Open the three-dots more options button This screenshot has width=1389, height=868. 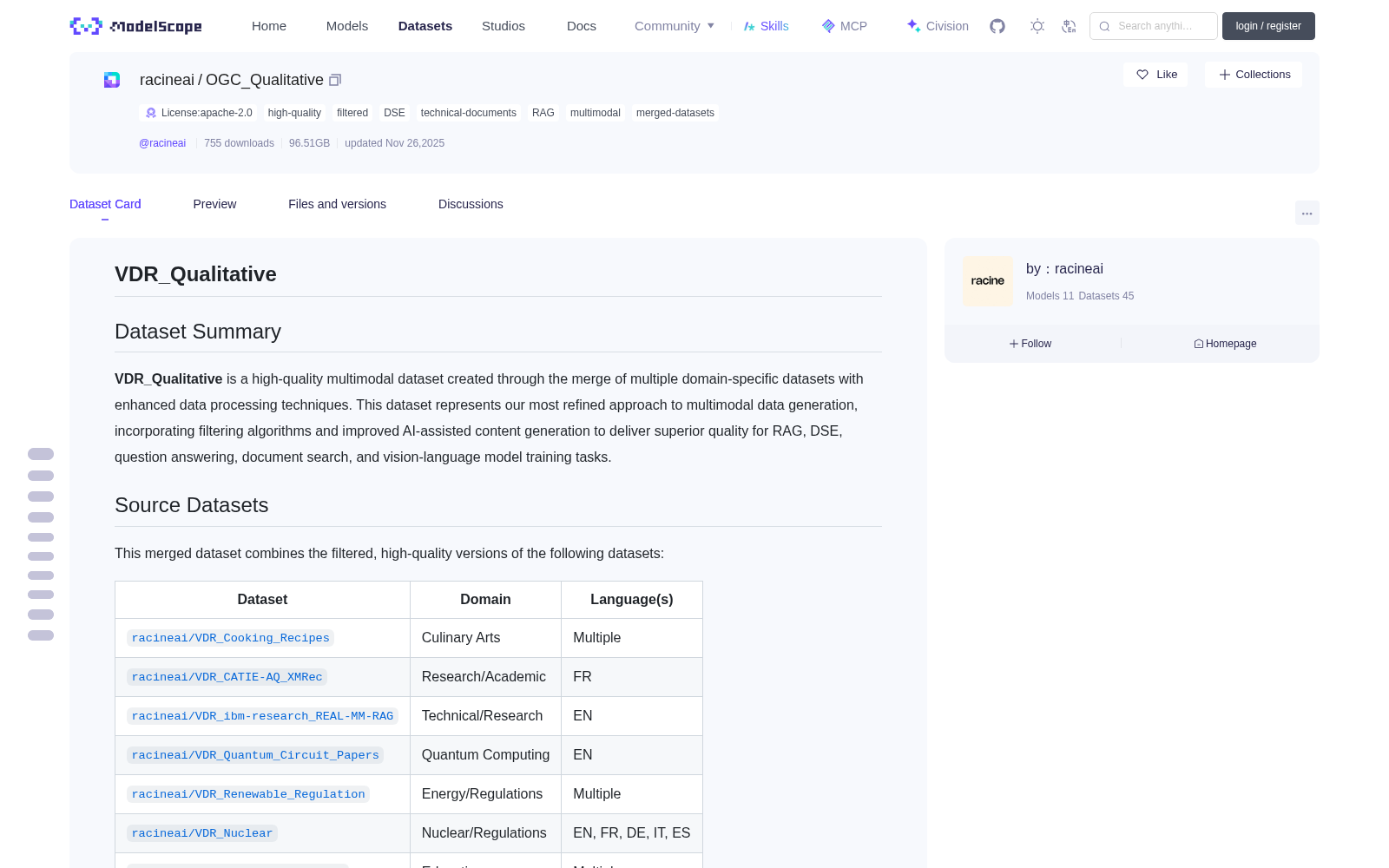[x=1307, y=213]
